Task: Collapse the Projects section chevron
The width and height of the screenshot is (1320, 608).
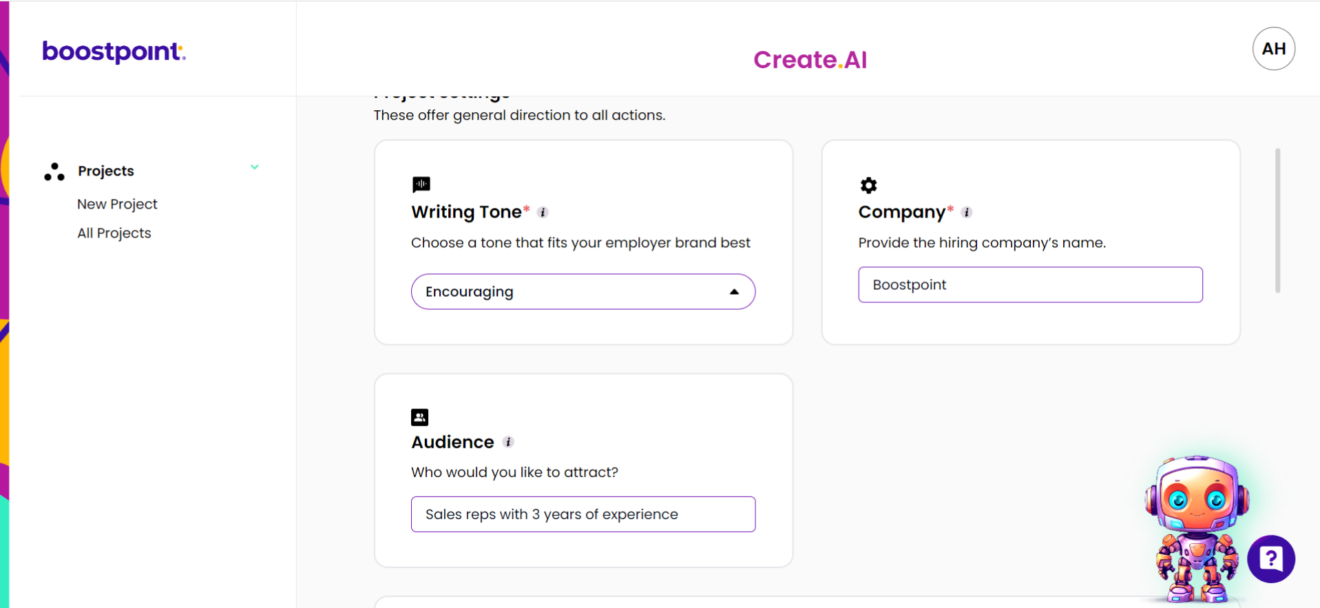Action: [x=254, y=167]
